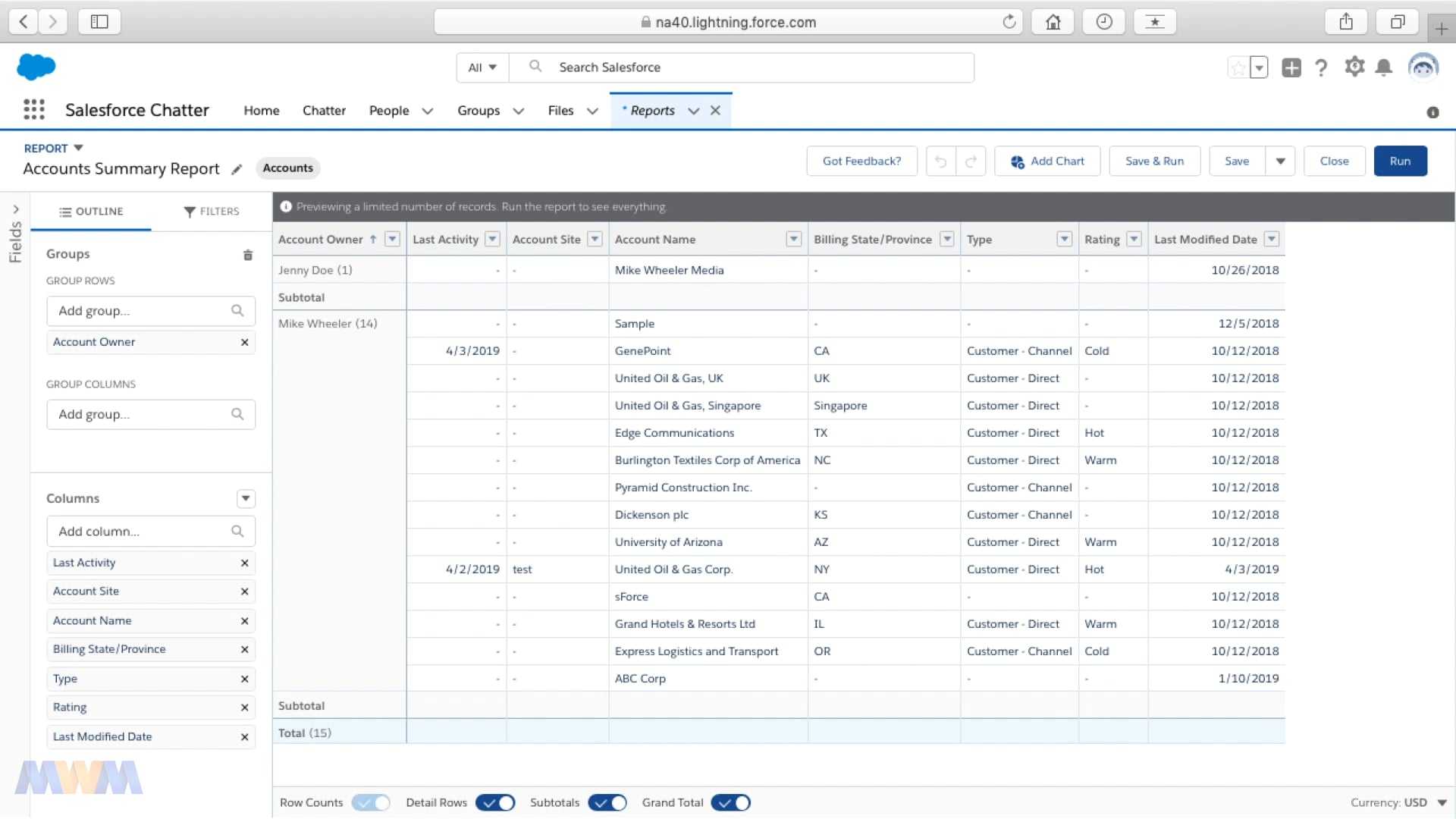The width and height of the screenshot is (1456, 819).
Task: Toggle the Grand Total switch
Action: [x=729, y=802]
